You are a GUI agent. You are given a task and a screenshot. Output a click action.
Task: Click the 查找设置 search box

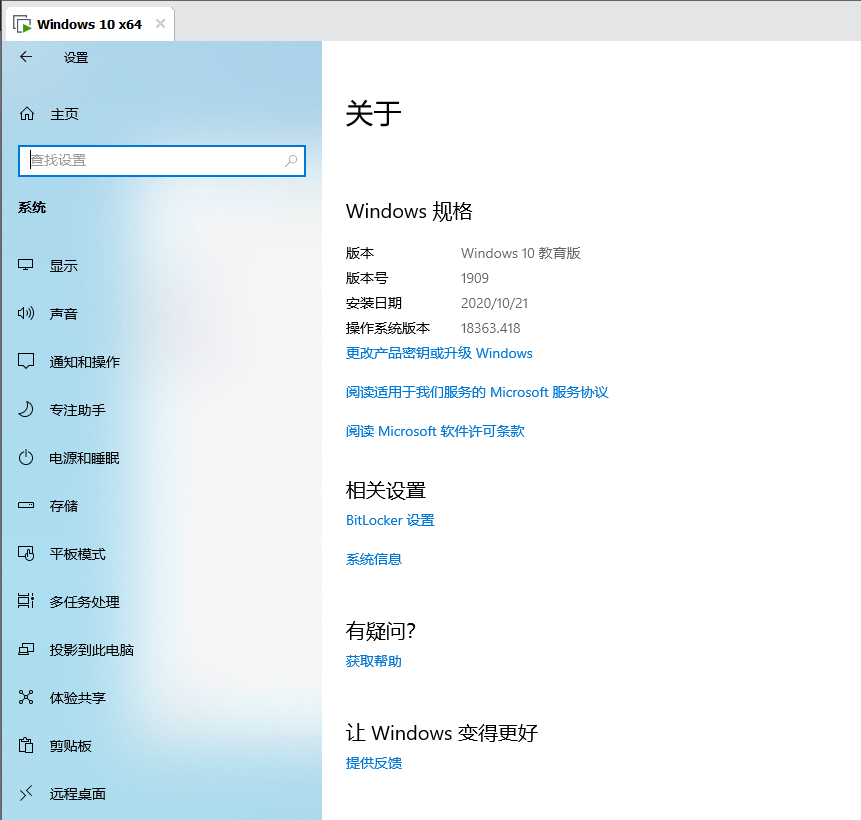pyautogui.click(x=161, y=160)
